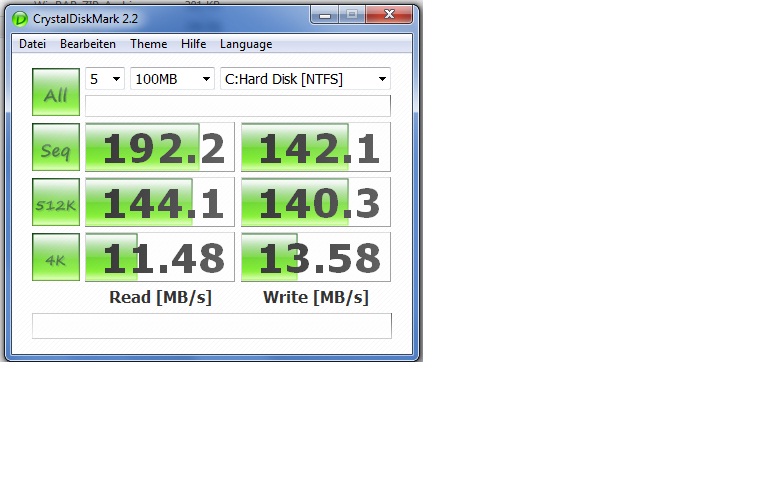Open the Bearbeiten menu
This screenshot has width=768, height=480.
88,44
